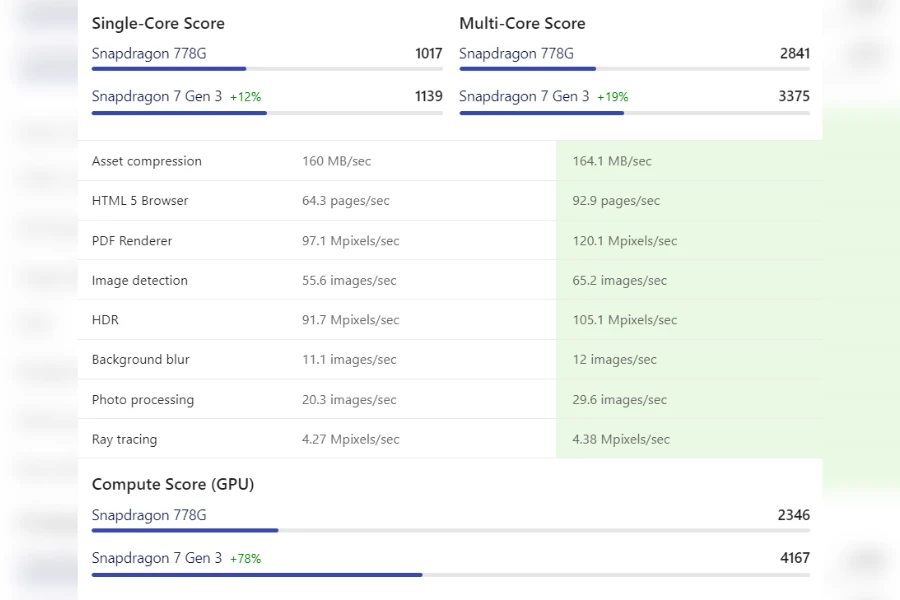The image size is (900, 600).
Task: Open Snapdragon 778G link under Compute Score (GPU)
Action: pyautogui.click(x=149, y=516)
